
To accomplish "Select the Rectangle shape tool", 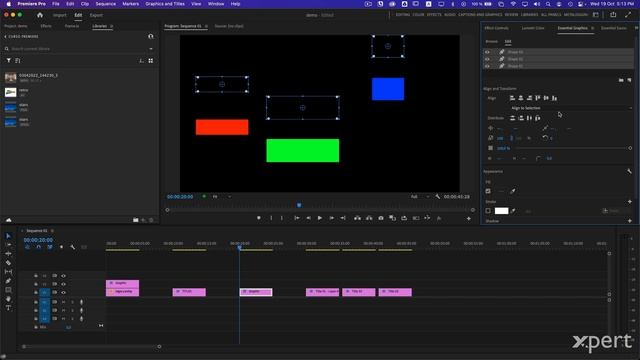I will [x=8, y=290].
